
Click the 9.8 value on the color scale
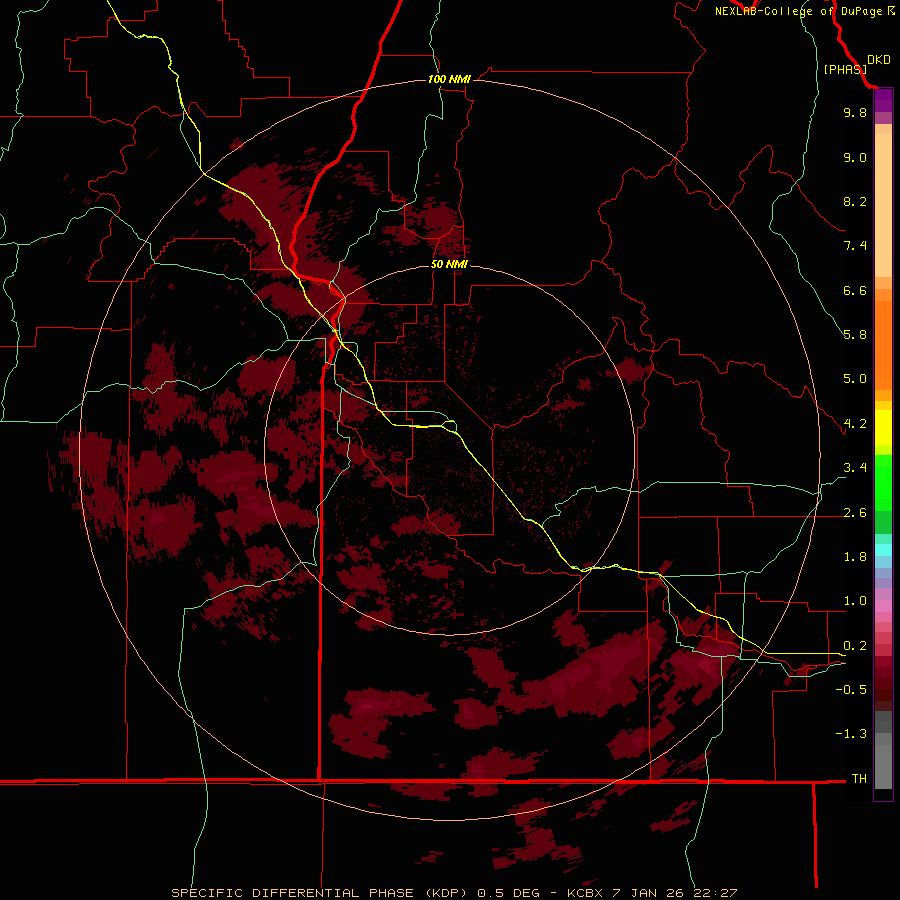pyautogui.click(x=855, y=112)
